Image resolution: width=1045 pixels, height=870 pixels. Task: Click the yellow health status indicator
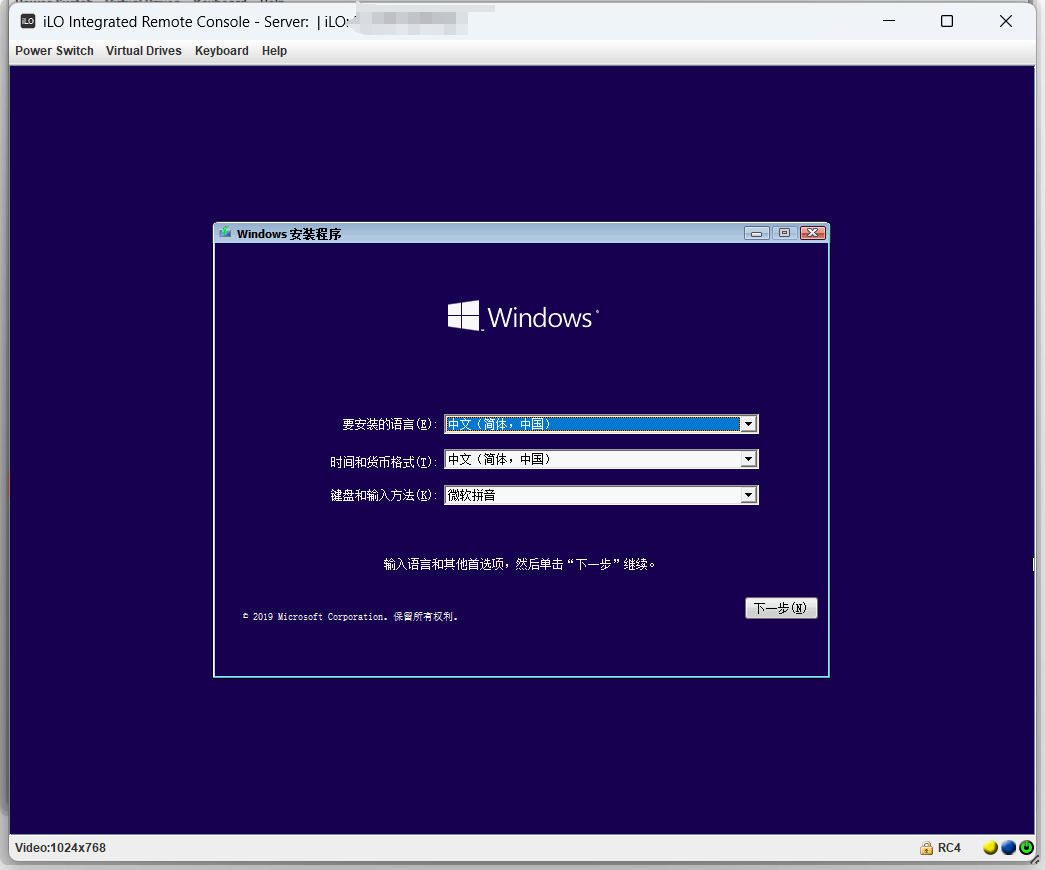pos(990,848)
